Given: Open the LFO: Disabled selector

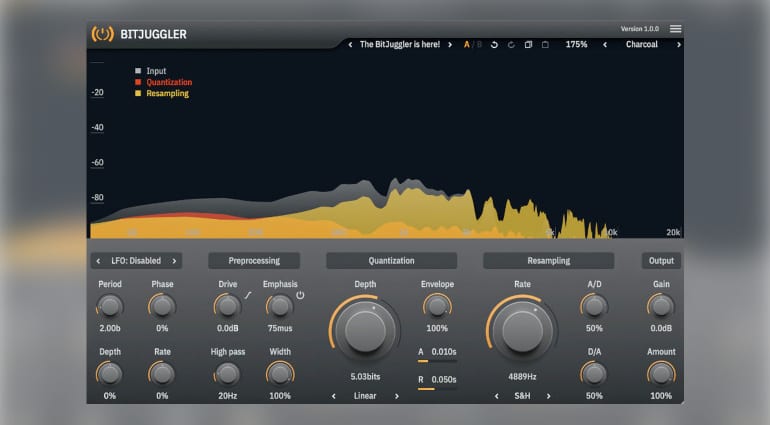Looking at the screenshot, I should click(136, 261).
